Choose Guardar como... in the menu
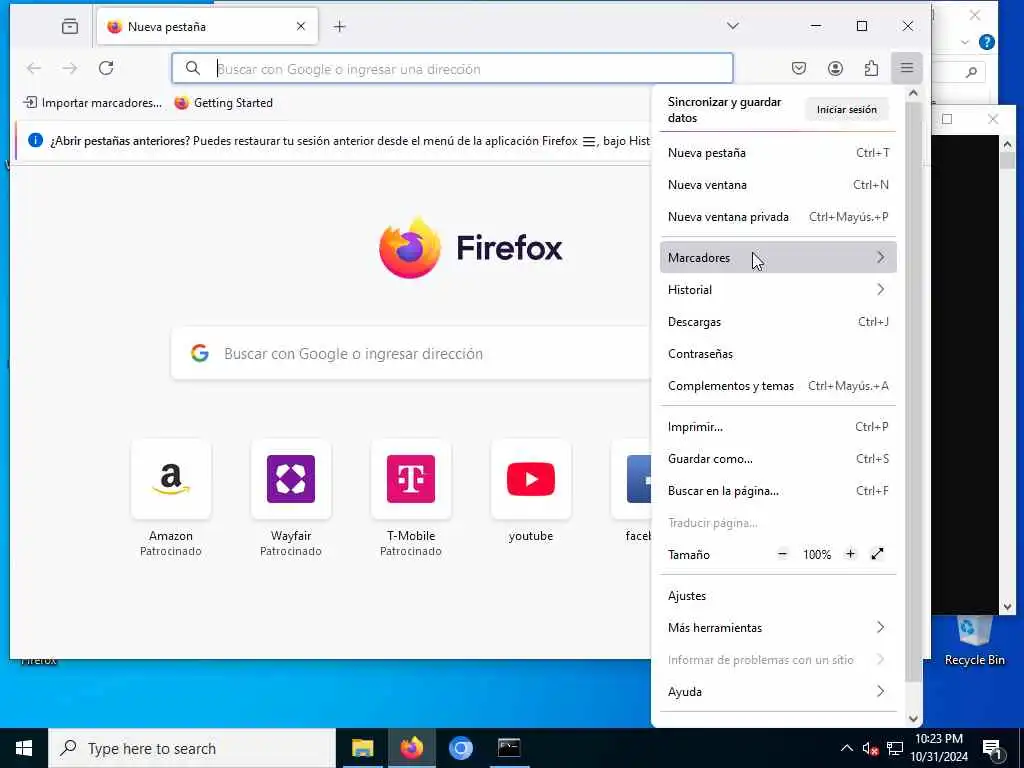Viewport: 1024px width, 768px height. 778,458
